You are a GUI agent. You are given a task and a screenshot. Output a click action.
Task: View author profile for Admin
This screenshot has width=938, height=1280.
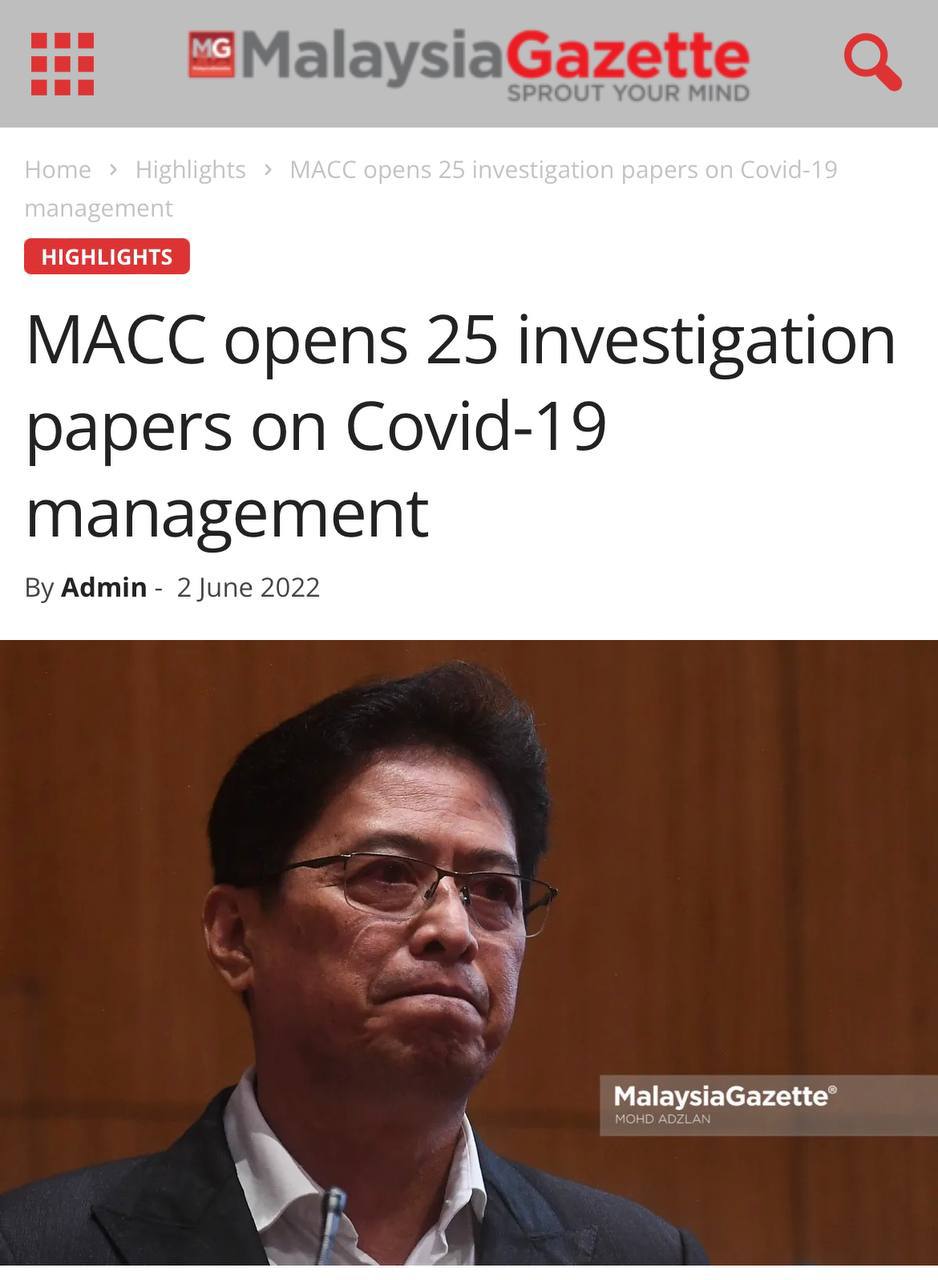coord(104,587)
